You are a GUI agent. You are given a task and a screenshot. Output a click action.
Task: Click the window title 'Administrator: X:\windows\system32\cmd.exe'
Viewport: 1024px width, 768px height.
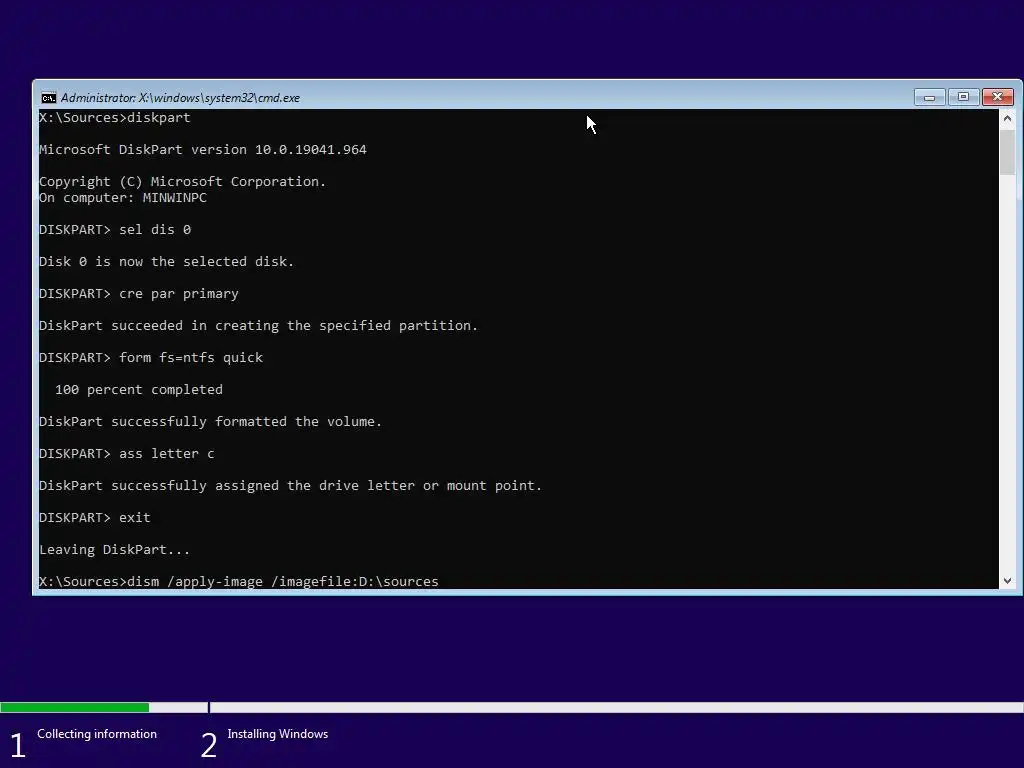[x=180, y=98]
